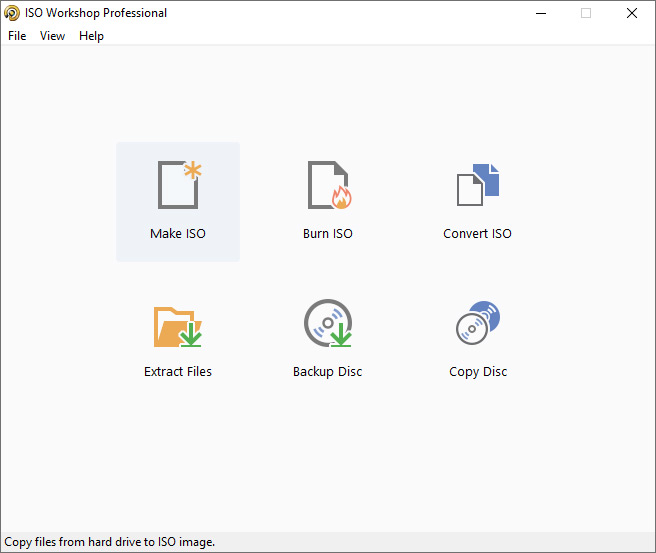
Task: Open the Make ISO tool
Action: pyautogui.click(x=178, y=202)
